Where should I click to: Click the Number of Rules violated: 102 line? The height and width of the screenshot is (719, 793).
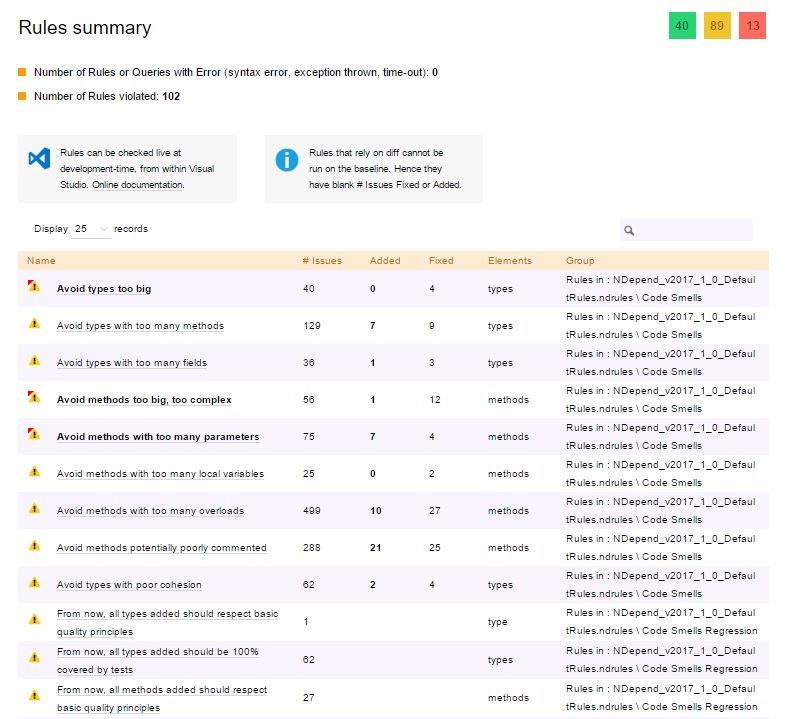tap(107, 96)
